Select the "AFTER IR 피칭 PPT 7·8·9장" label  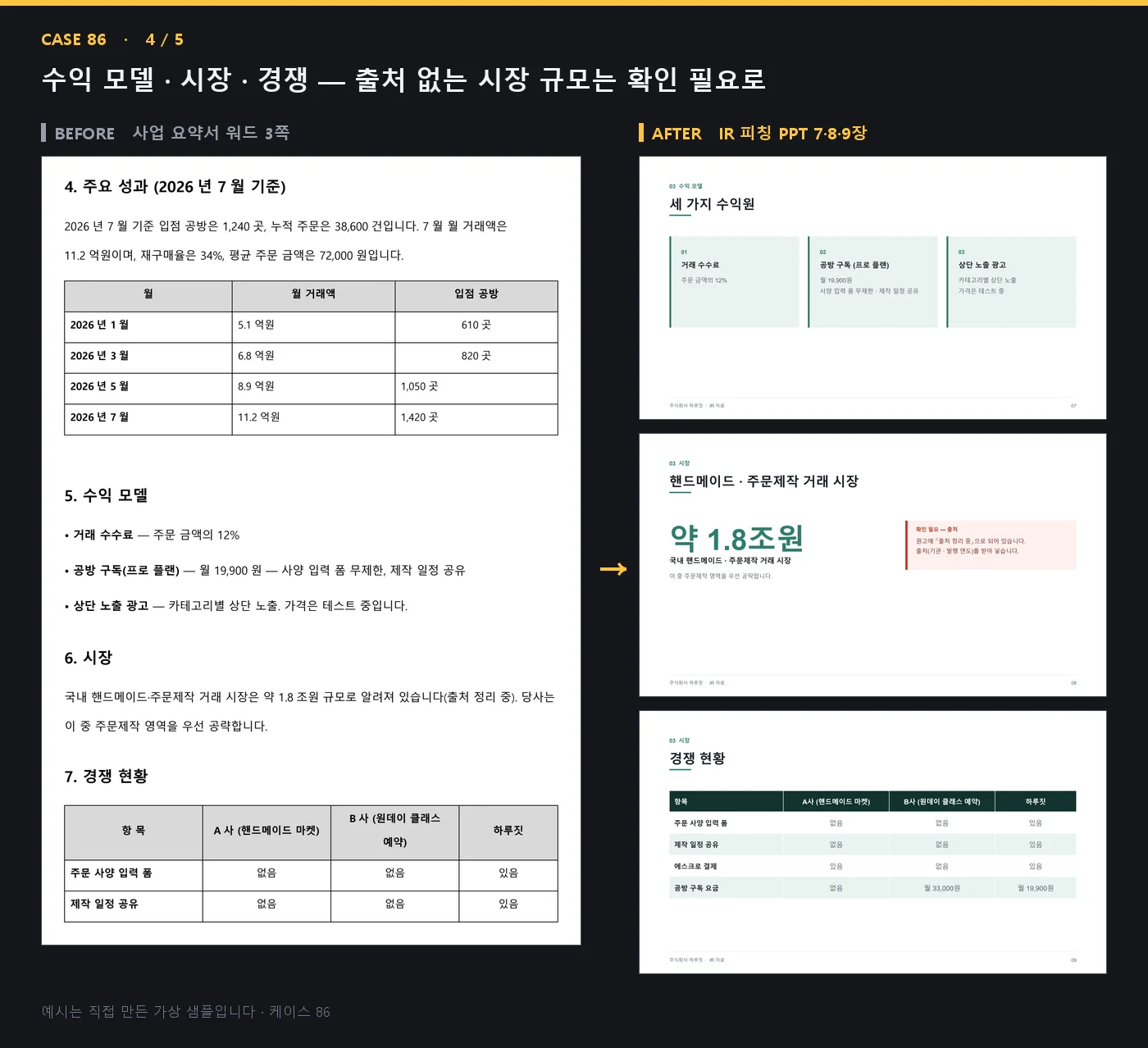[x=753, y=133]
